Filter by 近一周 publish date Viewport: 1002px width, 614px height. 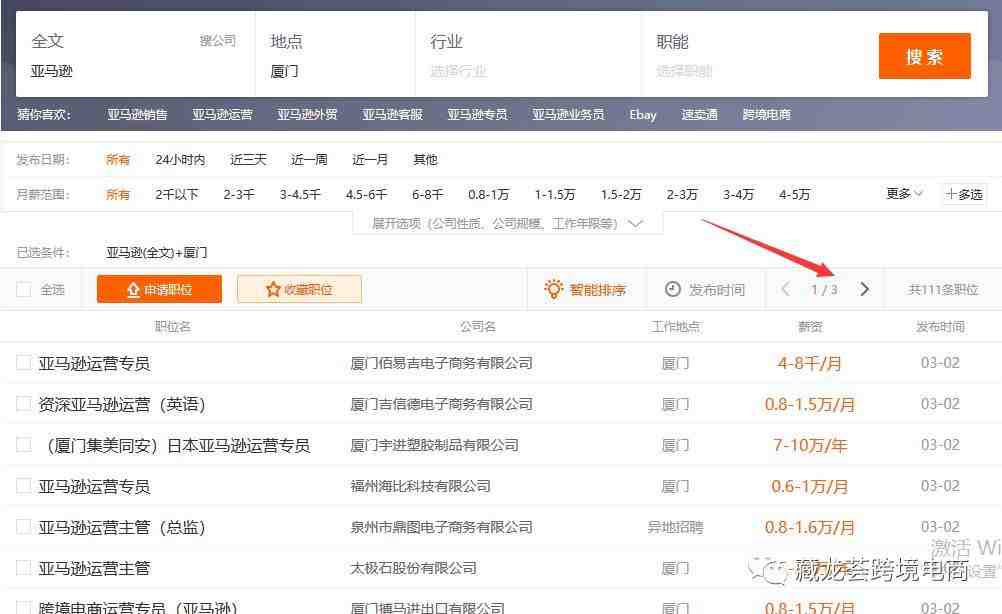[309, 159]
